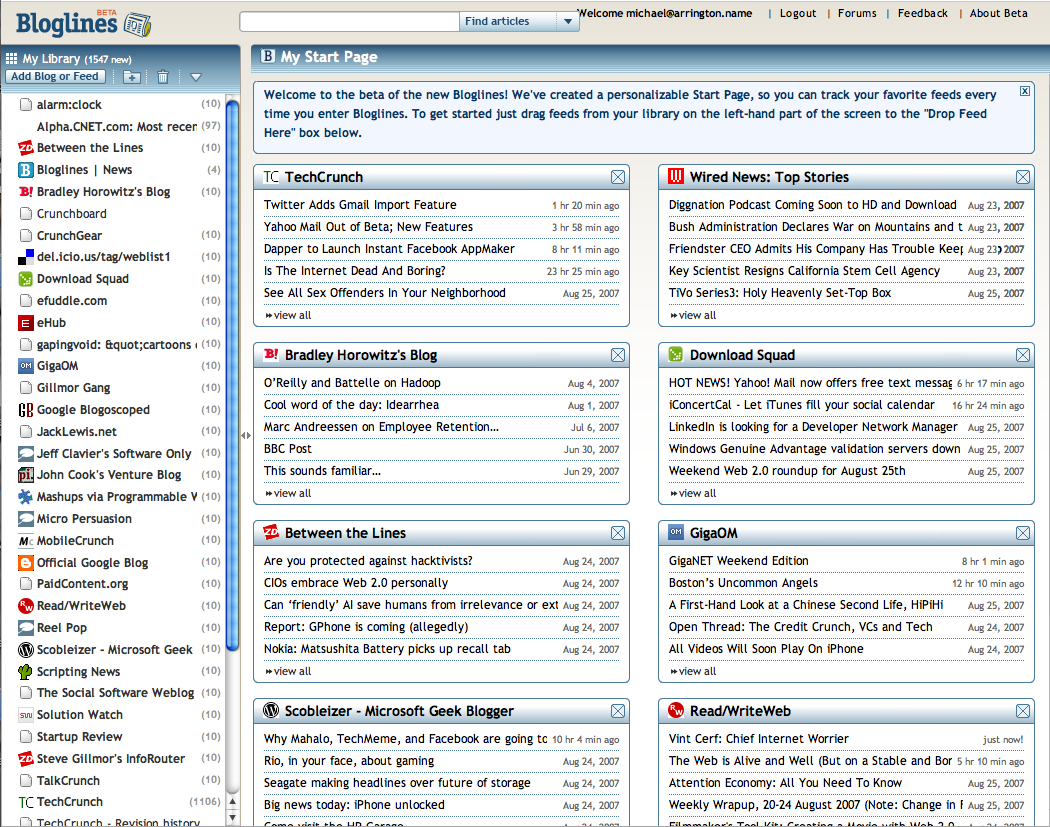The image size is (1050, 827).
Task: Click the search articles text field
Action: [x=349, y=22]
